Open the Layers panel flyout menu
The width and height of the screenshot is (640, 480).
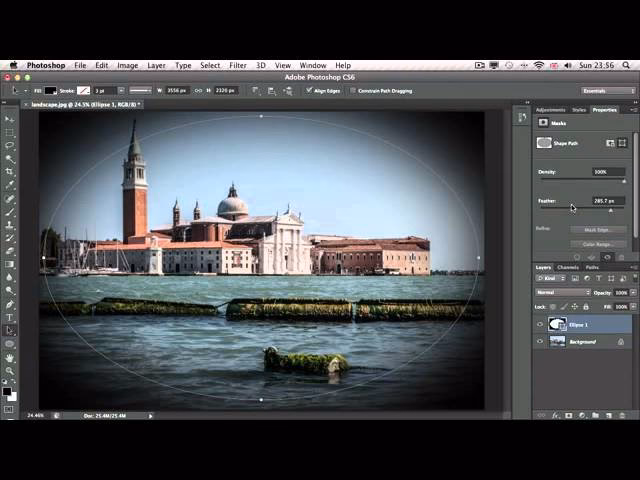(633, 267)
